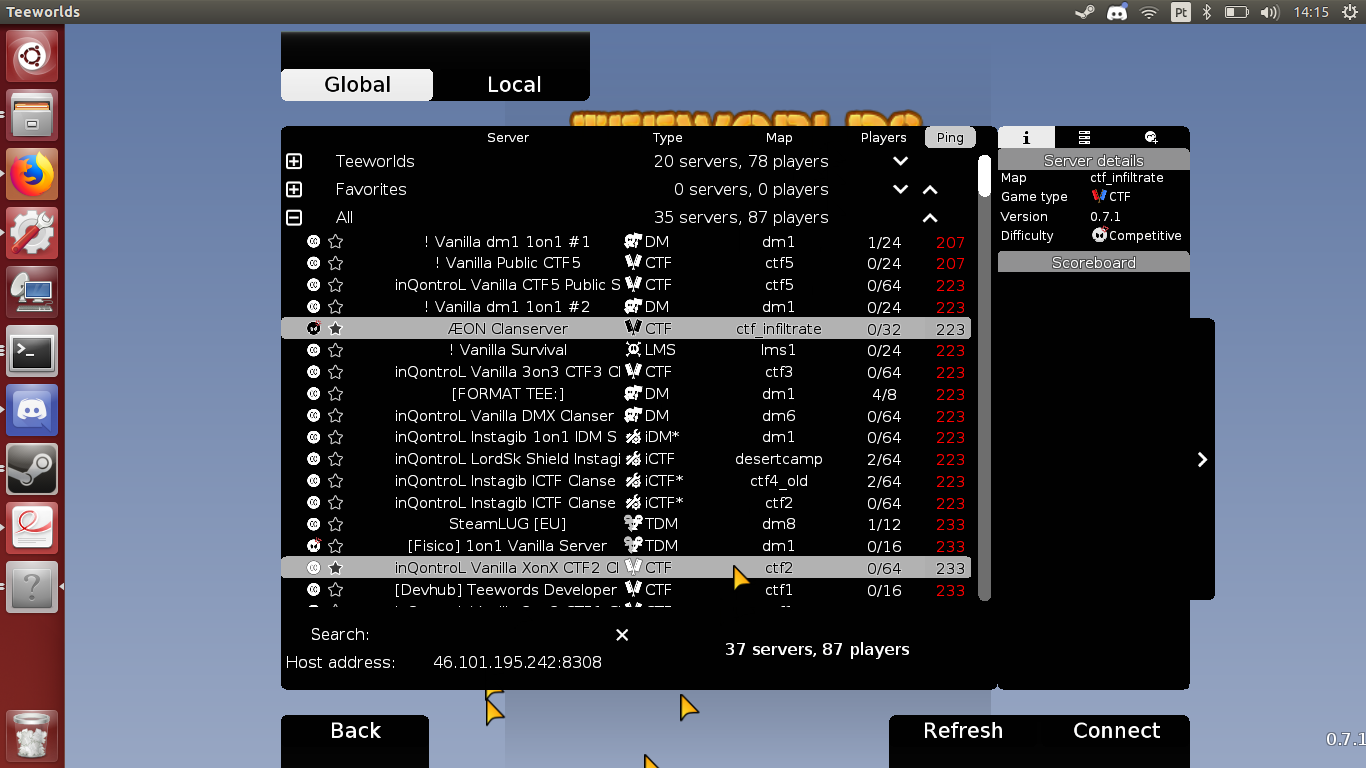Screen dimensions: 1366x768
Task: Toggle favorite star for [FORMAT TEE:]
Action: pos(336,394)
